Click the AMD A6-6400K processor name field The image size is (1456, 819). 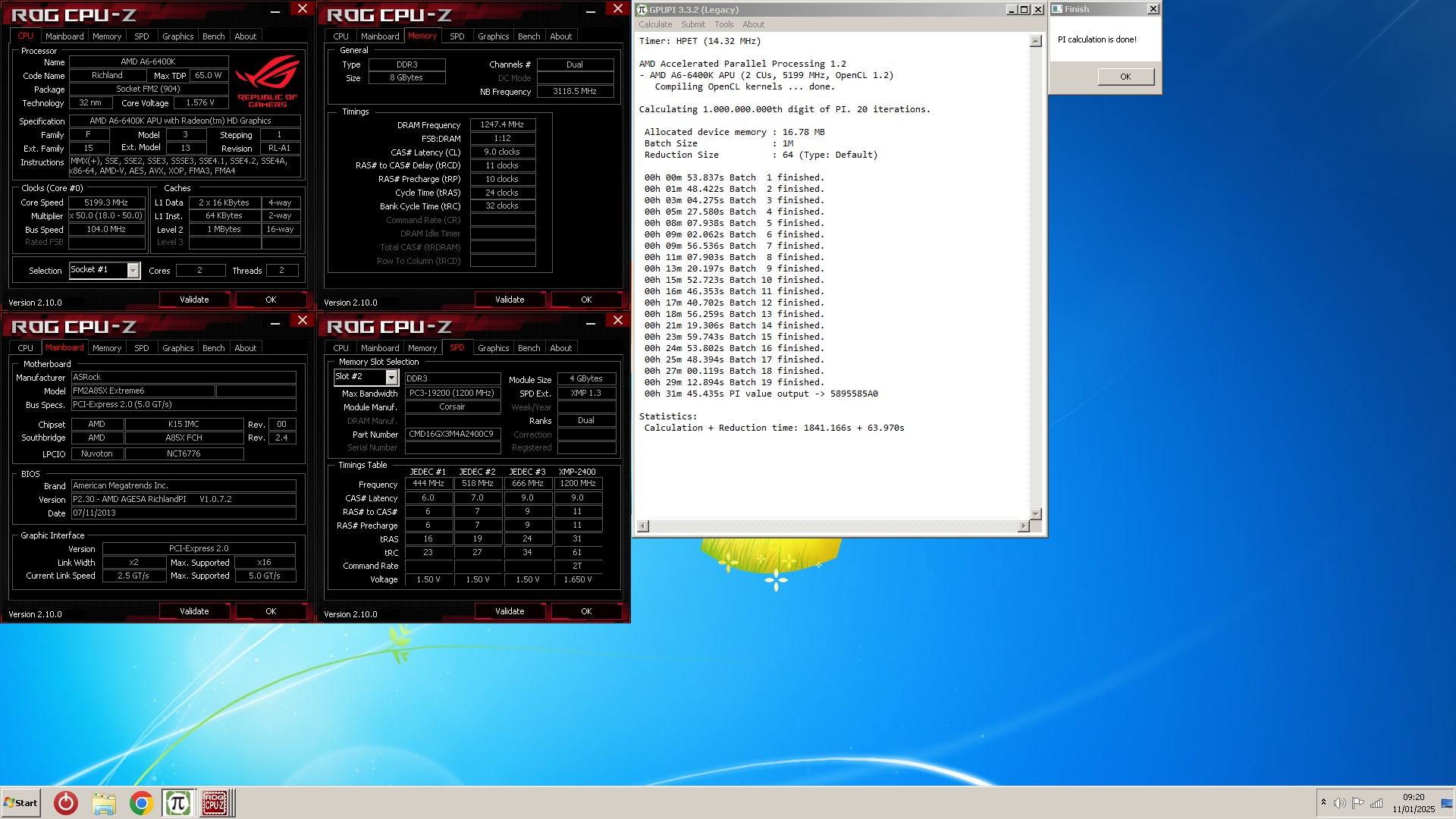(149, 61)
